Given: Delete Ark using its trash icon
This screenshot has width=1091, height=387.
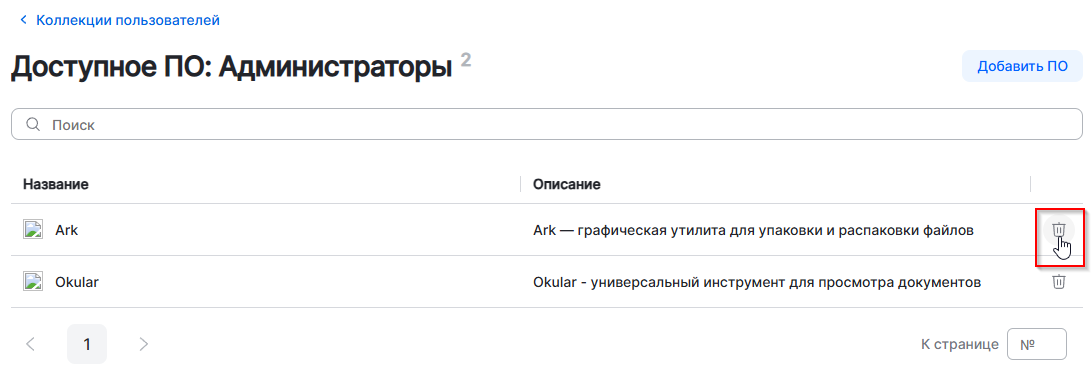Looking at the screenshot, I should (1058, 230).
